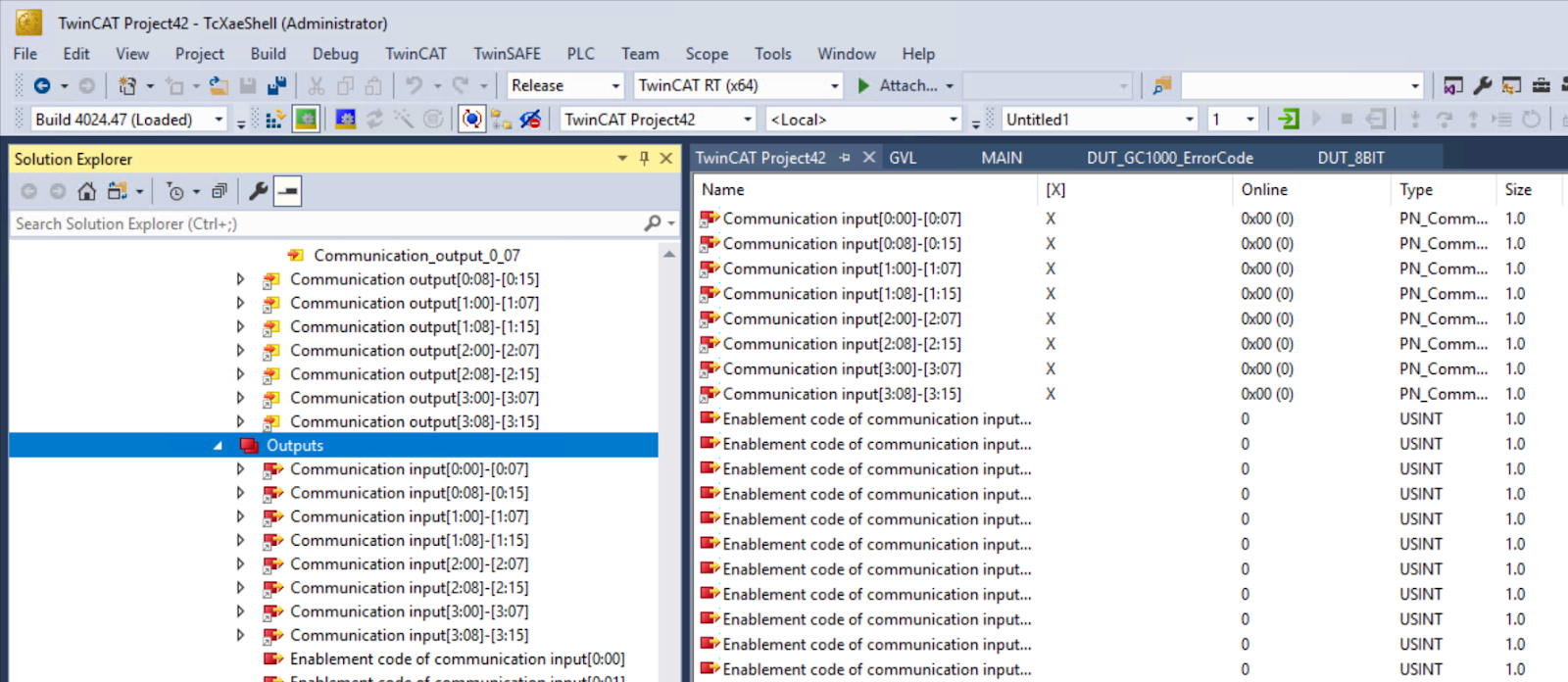Open the Untitled1 PLC project dropdown
The image size is (1568, 682).
point(1190,120)
